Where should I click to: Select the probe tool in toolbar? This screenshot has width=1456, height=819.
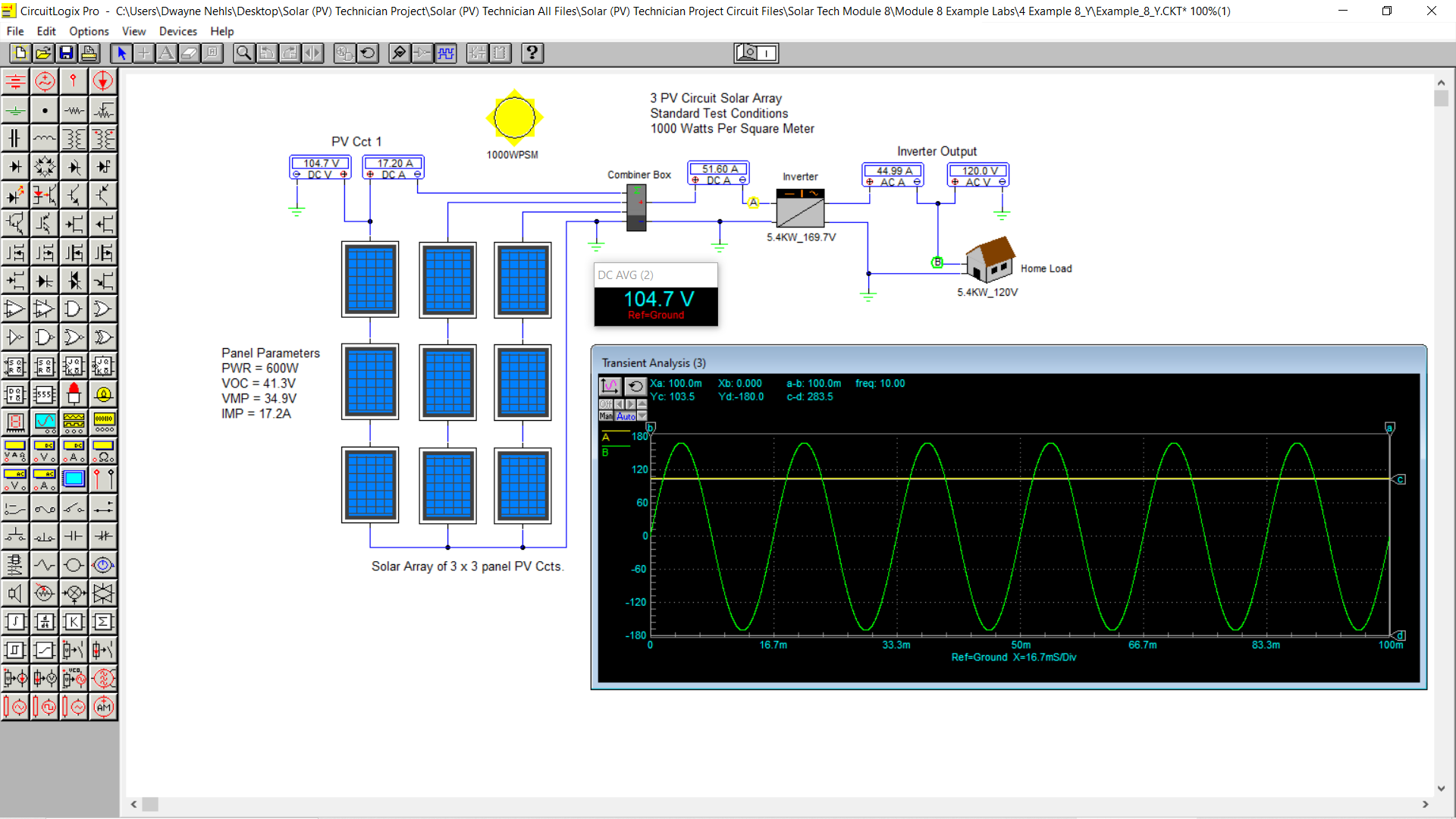pos(399,53)
